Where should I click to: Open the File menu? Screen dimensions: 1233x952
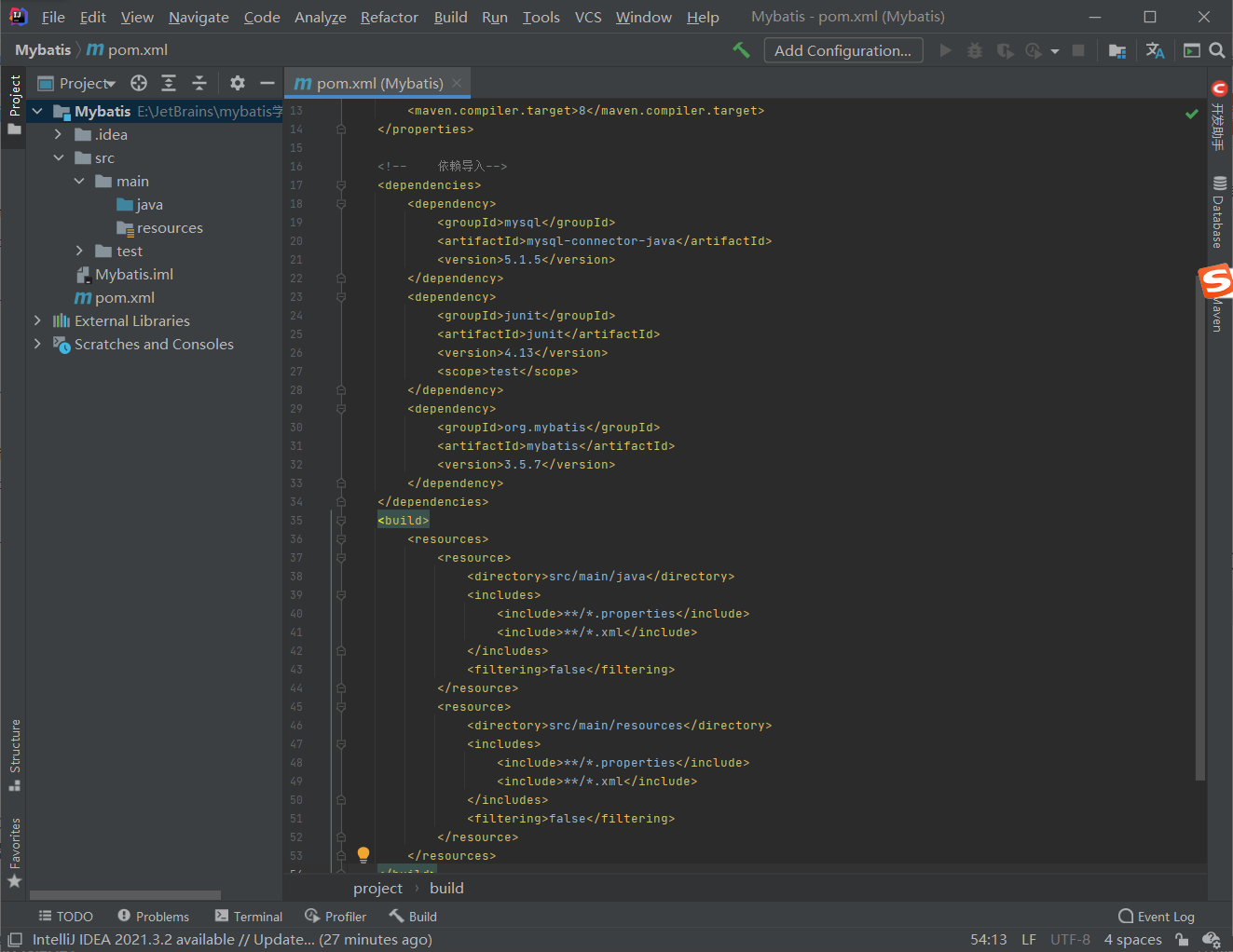tap(53, 17)
